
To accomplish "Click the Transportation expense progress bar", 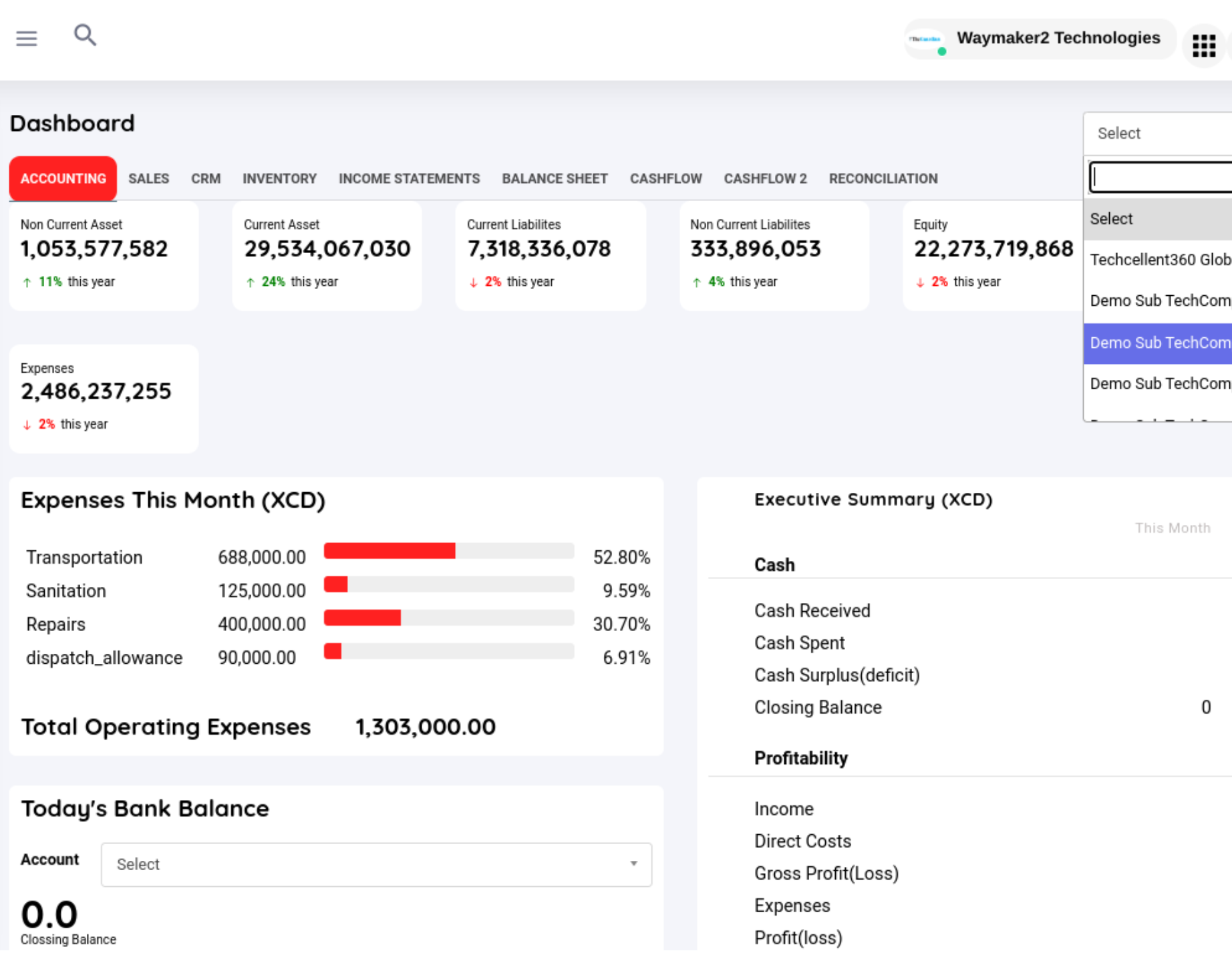I will pyautogui.click(x=448, y=551).
